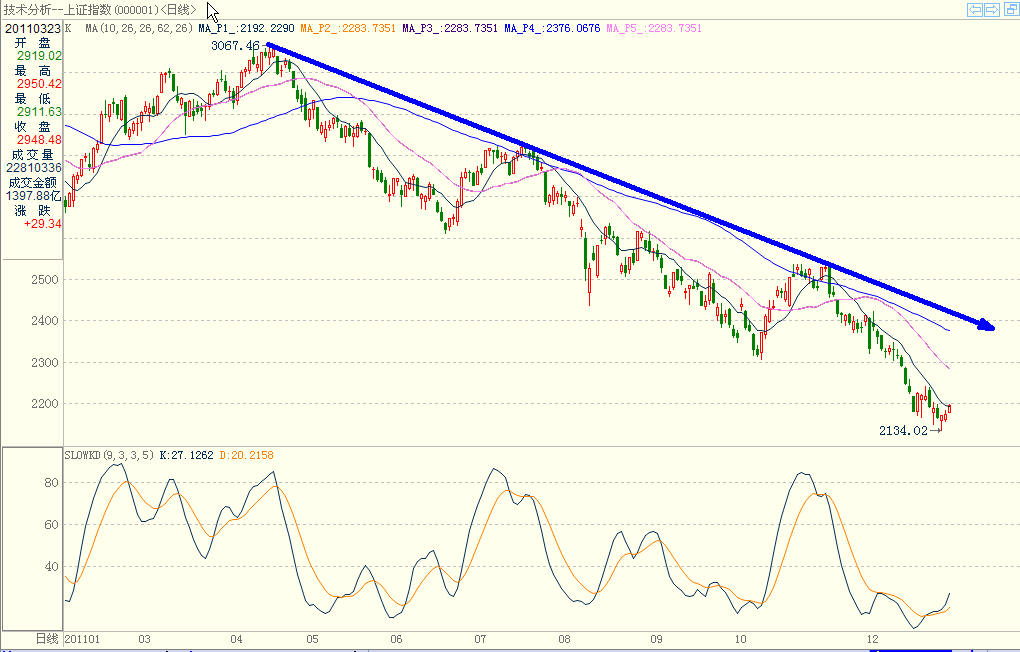Click the 05 month marker on the date axis
1020x652 pixels.
[312, 640]
